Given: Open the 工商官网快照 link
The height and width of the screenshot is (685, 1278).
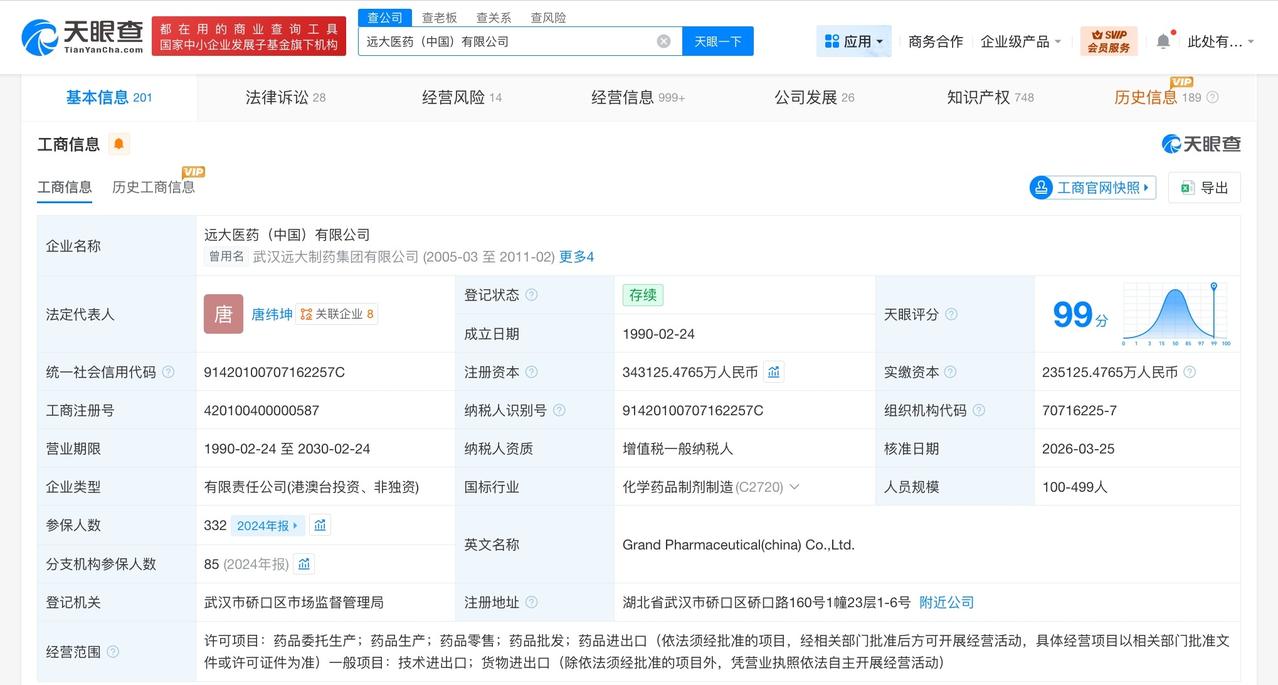Looking at the screenshot, I should pyautogui.click(x=1092, y=187).
